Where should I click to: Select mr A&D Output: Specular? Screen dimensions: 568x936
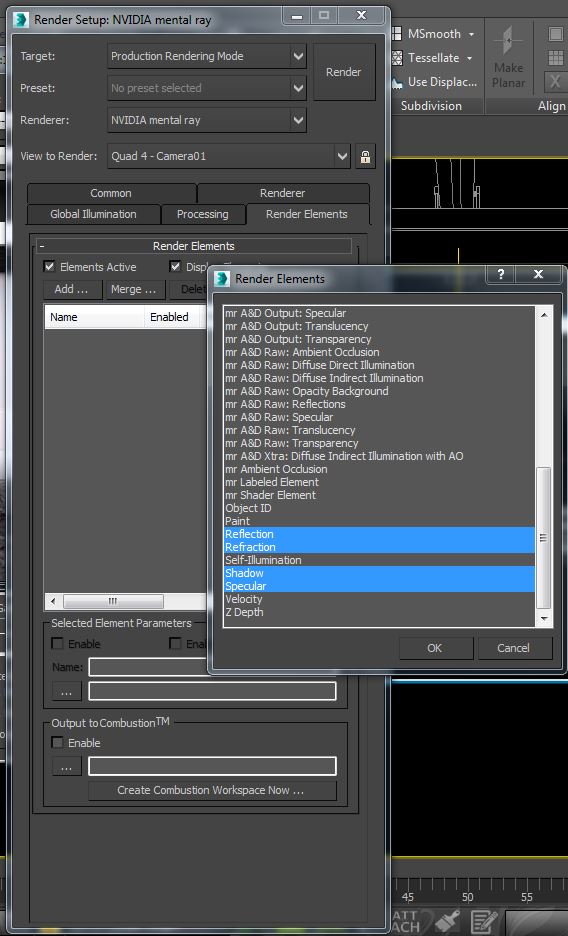tap(379, 313)
